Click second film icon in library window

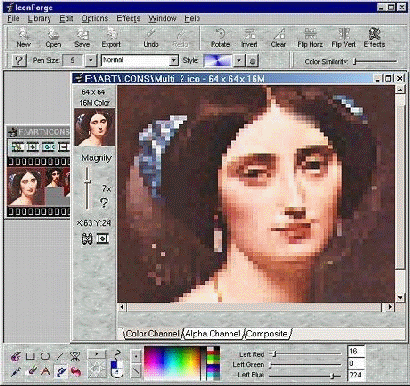[x=33, y=147]
